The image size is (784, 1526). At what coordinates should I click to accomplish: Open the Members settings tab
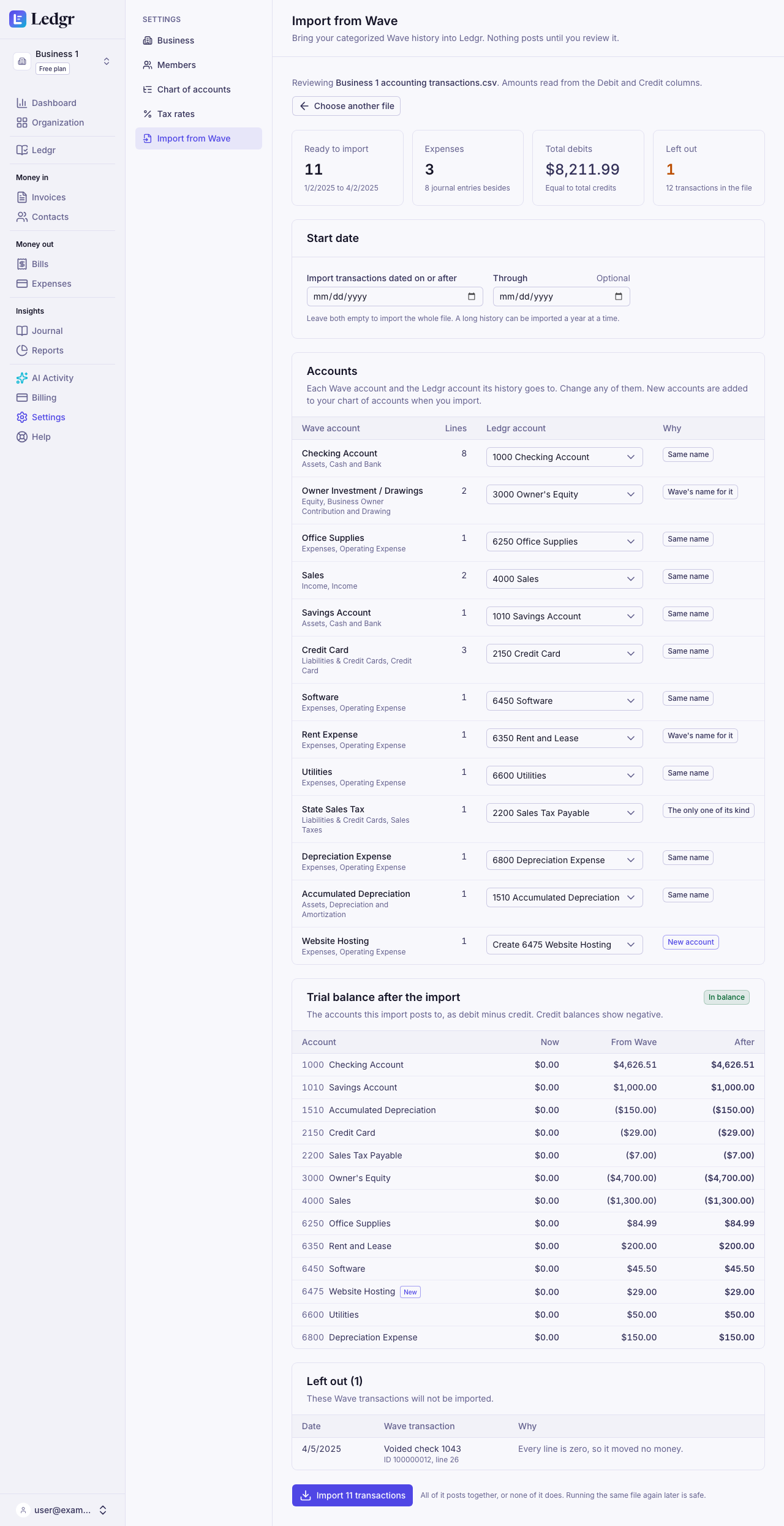(x=198, y=65)
